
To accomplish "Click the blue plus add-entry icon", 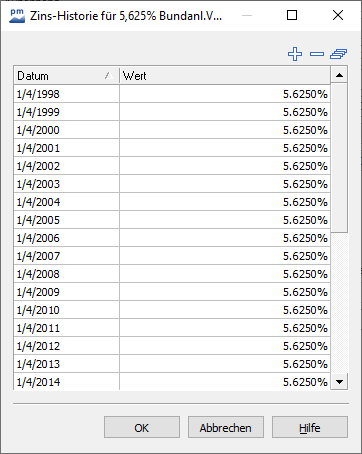I will [295, 54].
